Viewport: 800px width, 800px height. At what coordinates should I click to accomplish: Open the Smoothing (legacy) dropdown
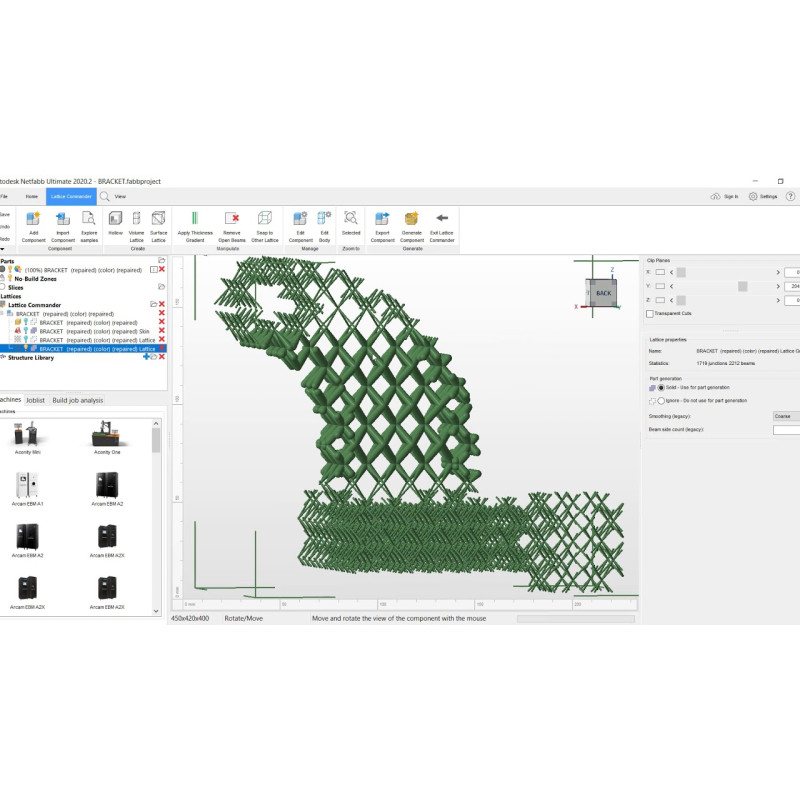(786, 416)
